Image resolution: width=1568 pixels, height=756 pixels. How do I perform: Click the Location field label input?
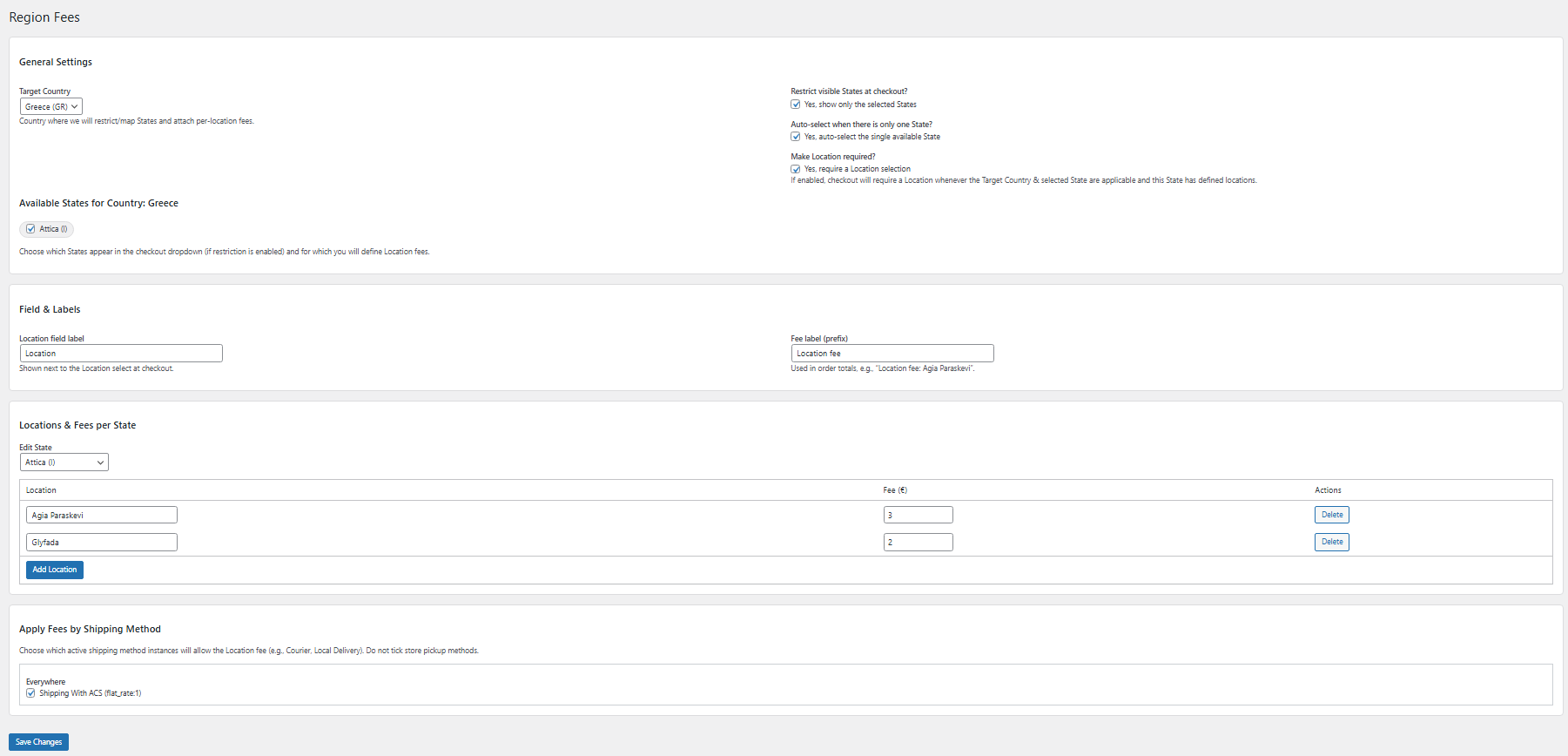[121, 354]
